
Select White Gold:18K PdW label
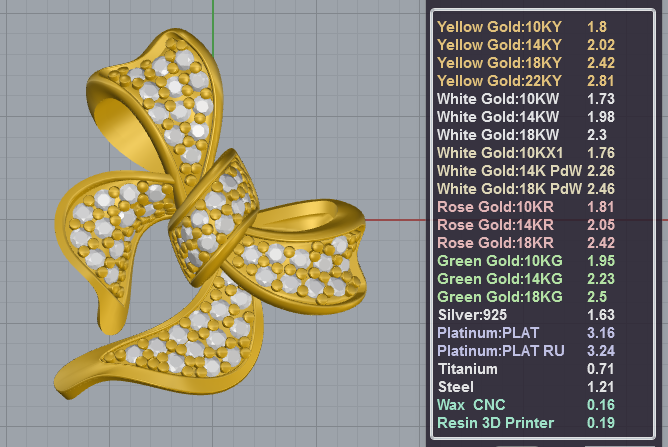(510, 189)
